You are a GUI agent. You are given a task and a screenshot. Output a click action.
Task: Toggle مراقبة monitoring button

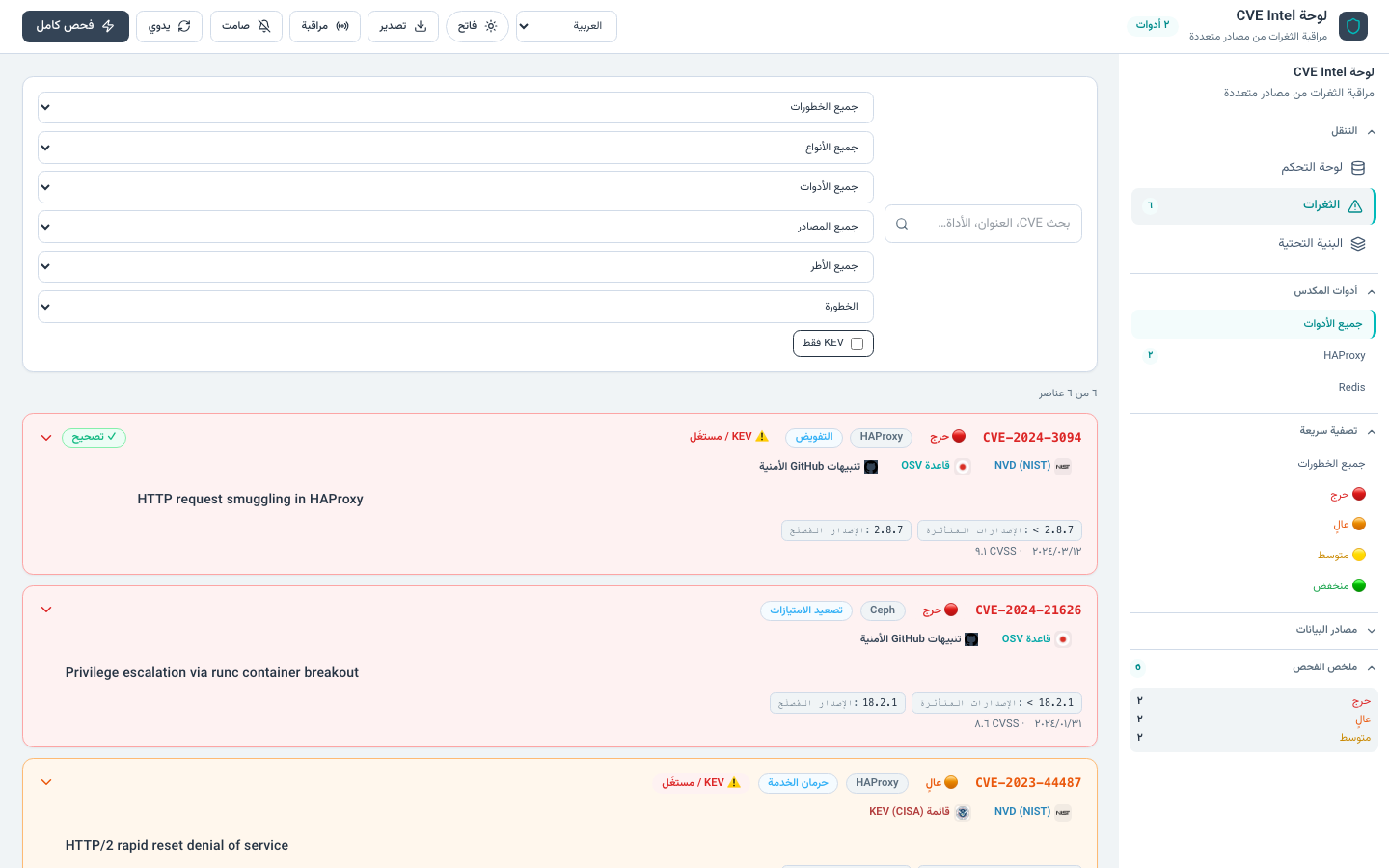325,26
